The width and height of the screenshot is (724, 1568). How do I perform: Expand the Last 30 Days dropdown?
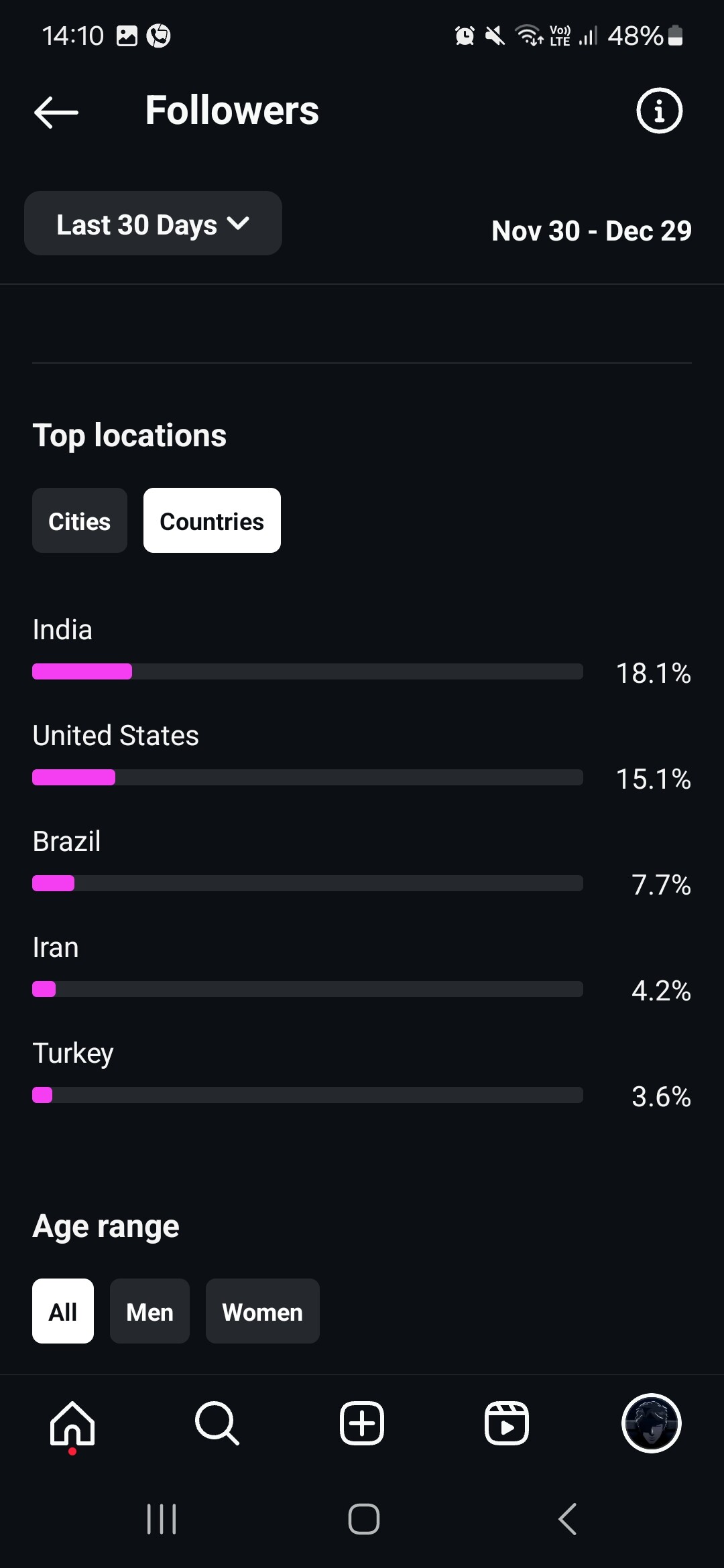tap(153, 224)
